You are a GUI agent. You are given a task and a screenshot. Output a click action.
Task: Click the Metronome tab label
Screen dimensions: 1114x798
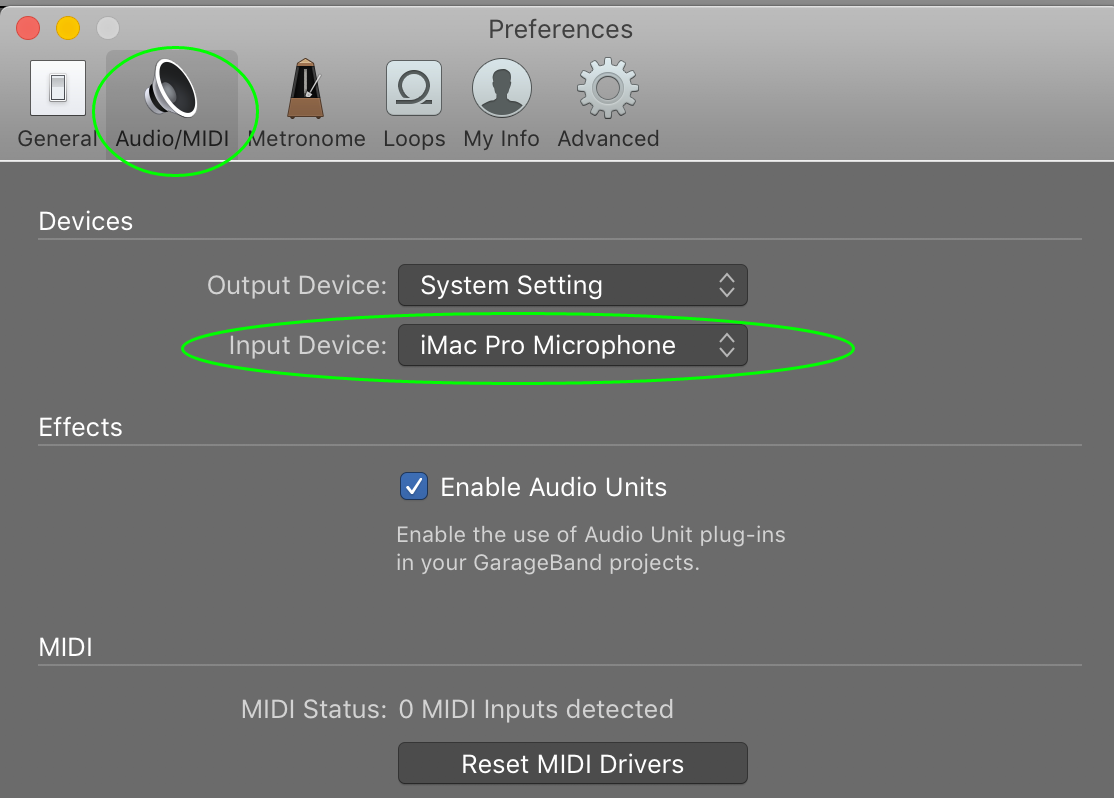(x=307, y=139)
